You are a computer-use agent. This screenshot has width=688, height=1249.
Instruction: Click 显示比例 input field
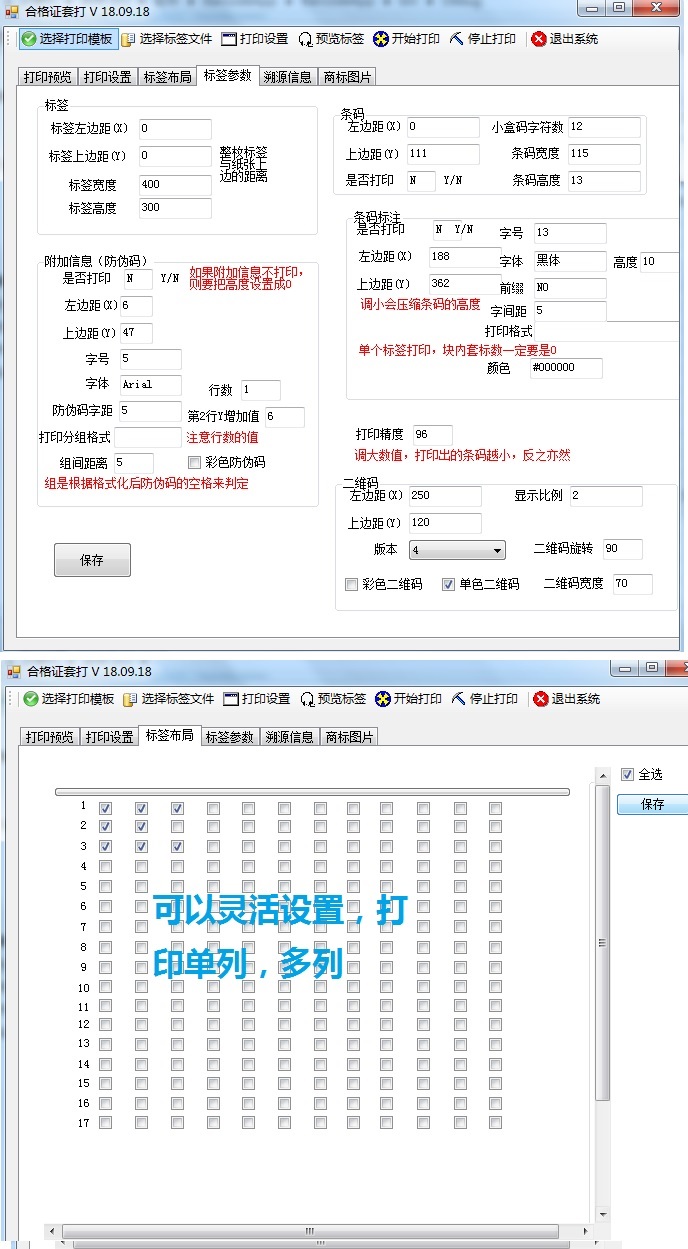coord(606,496)
